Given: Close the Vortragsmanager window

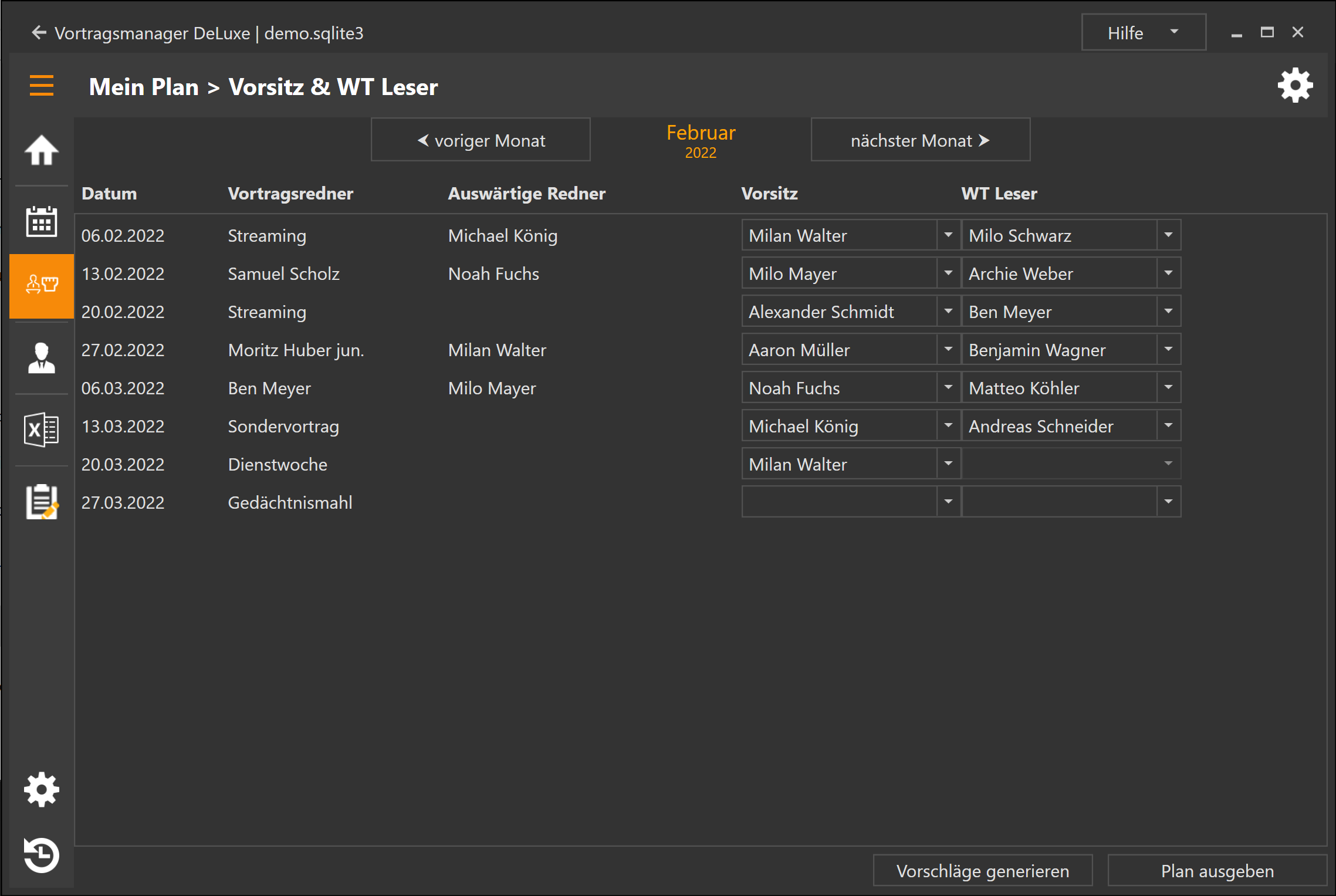Looking at the screenshot, I should click(x=1297, y=33).
